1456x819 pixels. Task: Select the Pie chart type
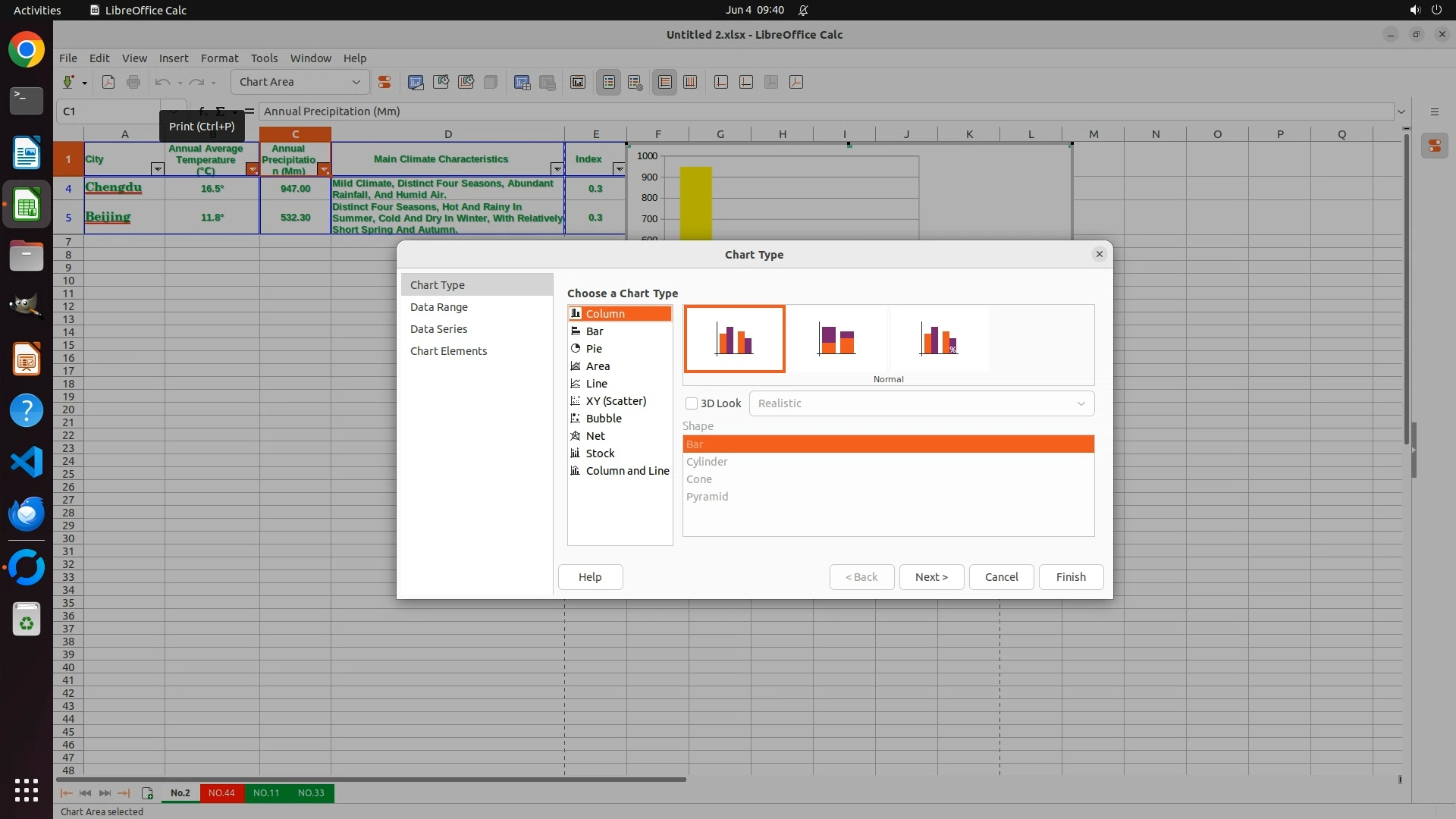click(594, 349)
